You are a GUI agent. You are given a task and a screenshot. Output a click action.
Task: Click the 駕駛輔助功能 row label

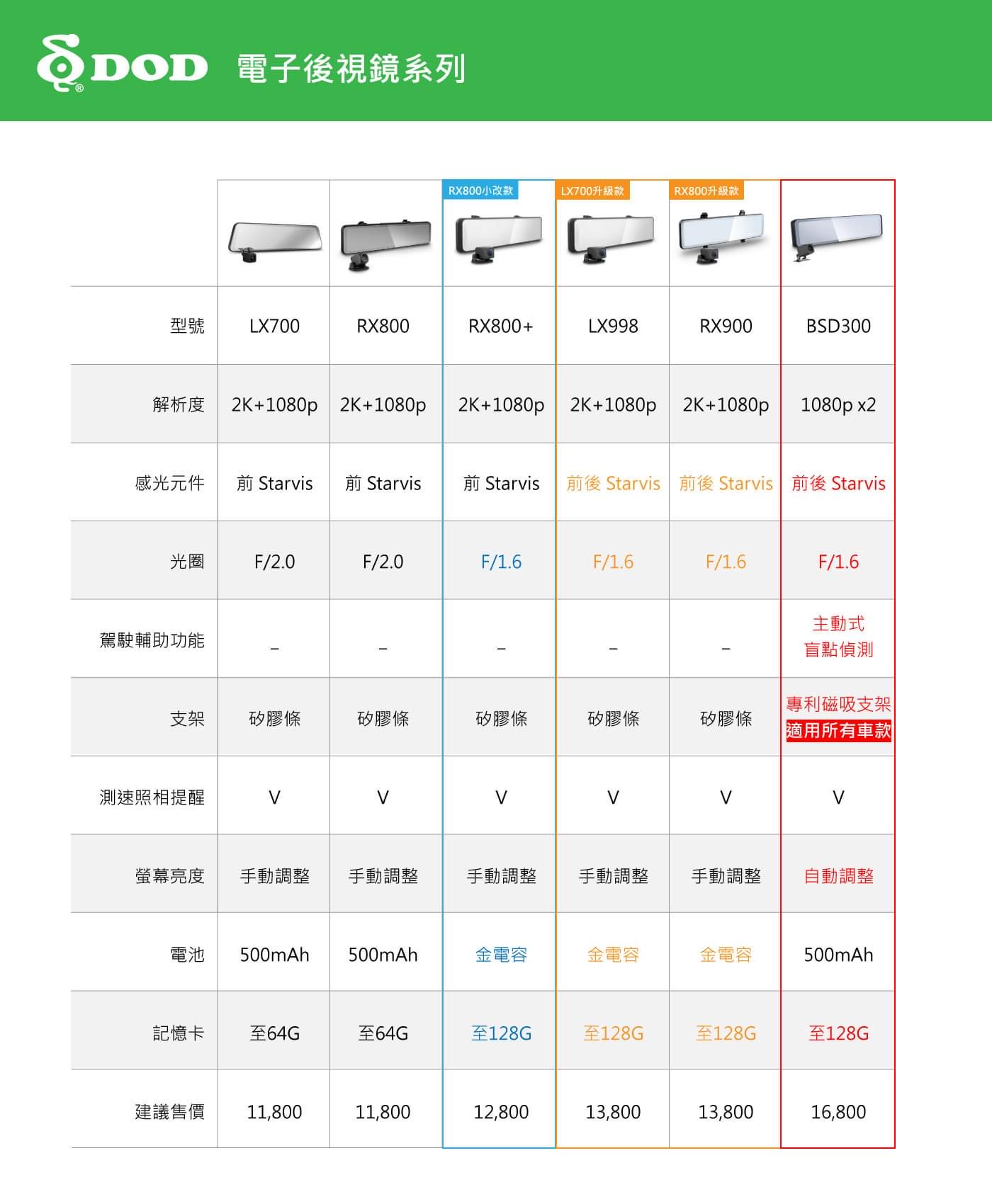[152, 640]
